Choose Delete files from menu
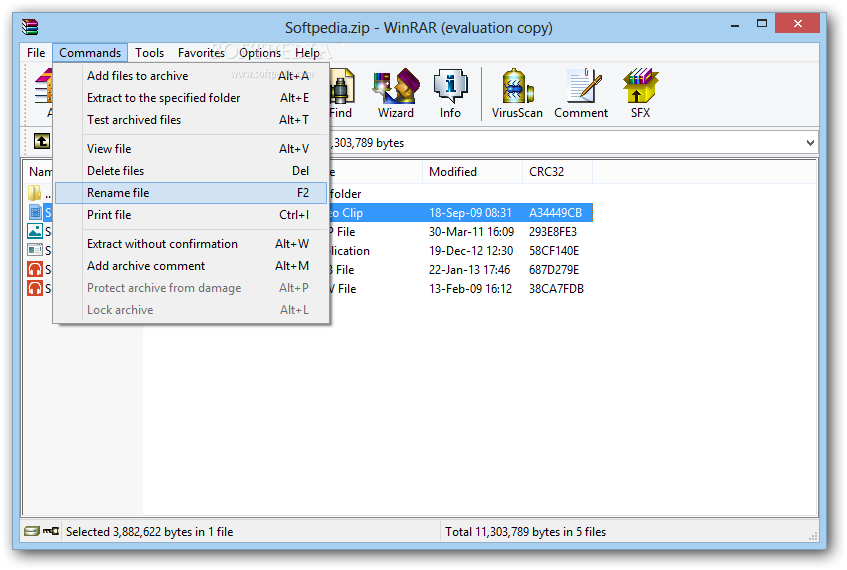Screen dimensions: 847x570 [x=191, y=171]
